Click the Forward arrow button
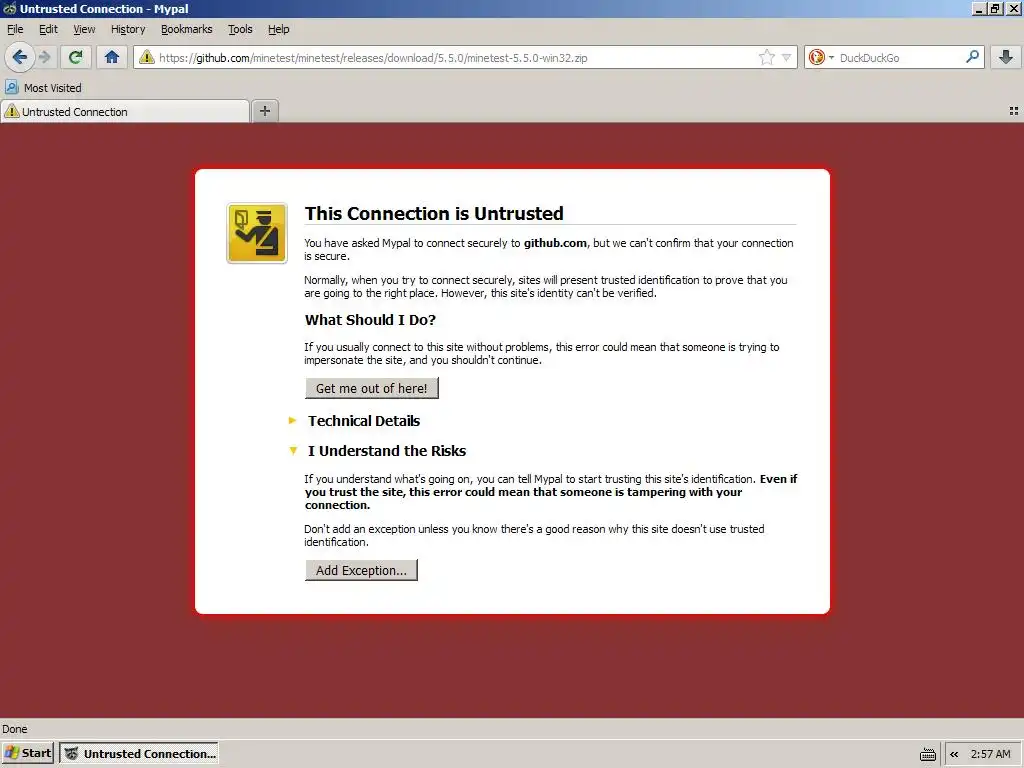1024x768 pixels. [x=44, y=57]
